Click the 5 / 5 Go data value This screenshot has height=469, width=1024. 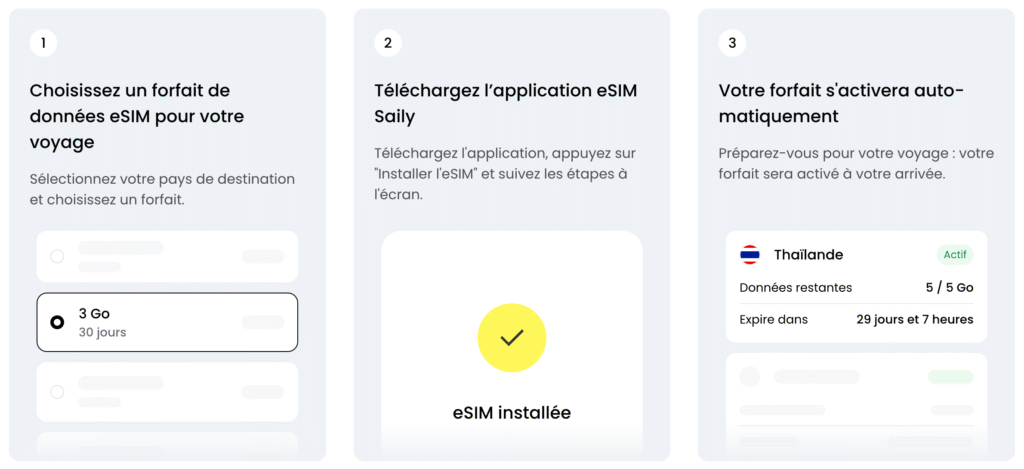tap(950, 287)
